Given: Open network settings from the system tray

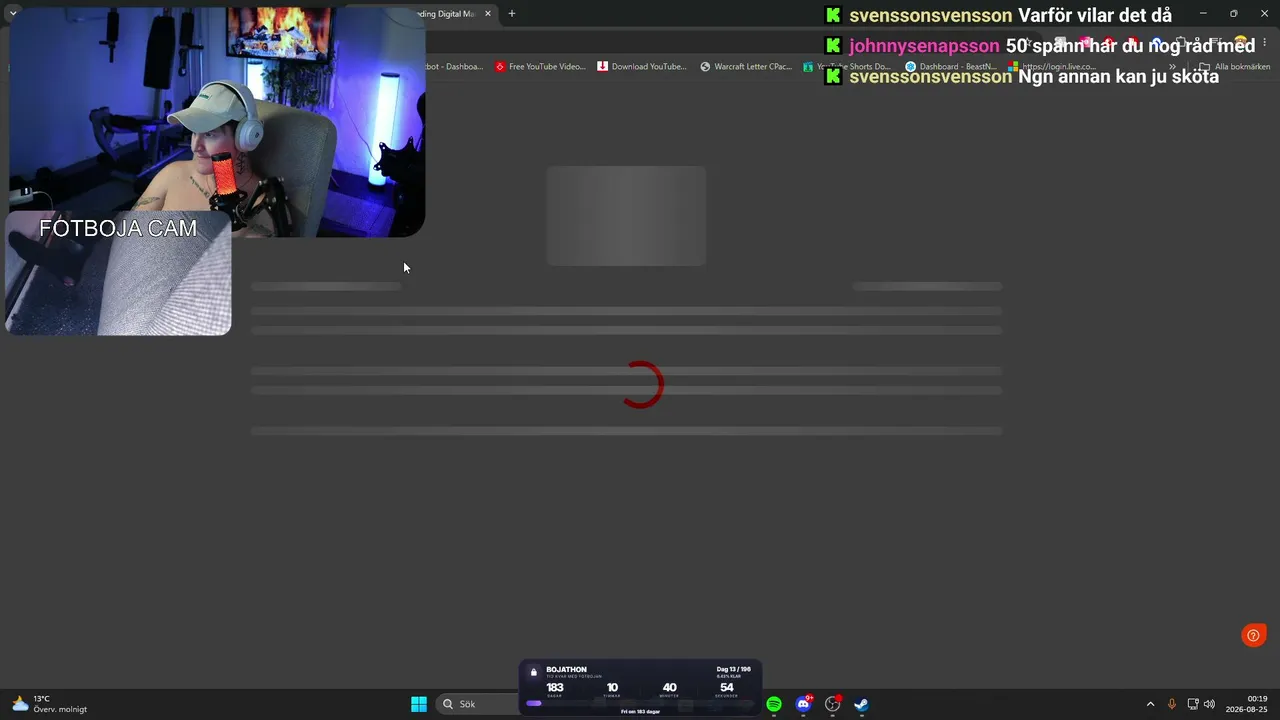Looking at the screenshot, I should tap(1192, 704).
